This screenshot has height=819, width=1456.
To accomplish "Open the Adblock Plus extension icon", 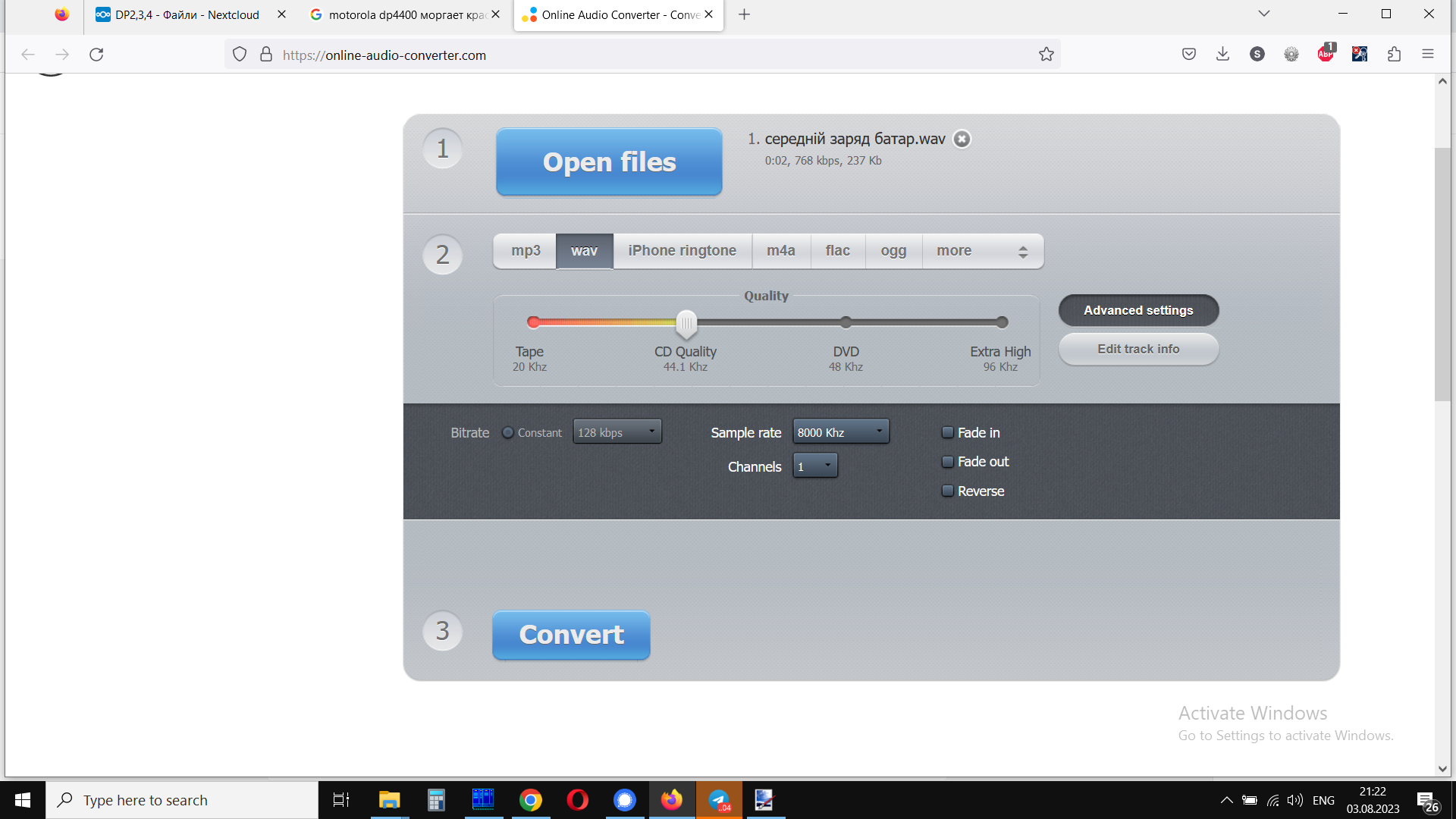I will 1326,54.
